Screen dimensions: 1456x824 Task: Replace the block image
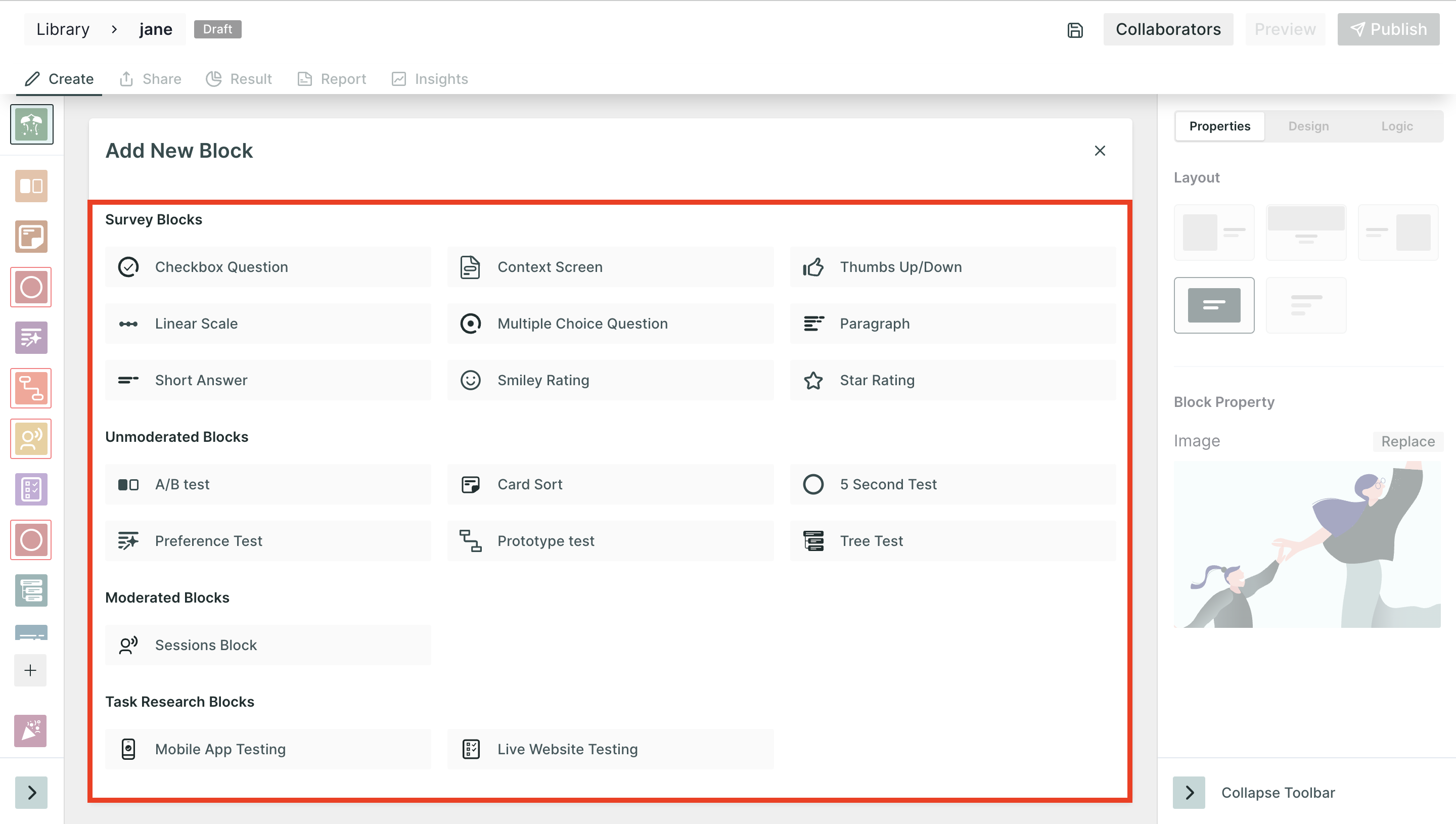[x=1407, y=441]
